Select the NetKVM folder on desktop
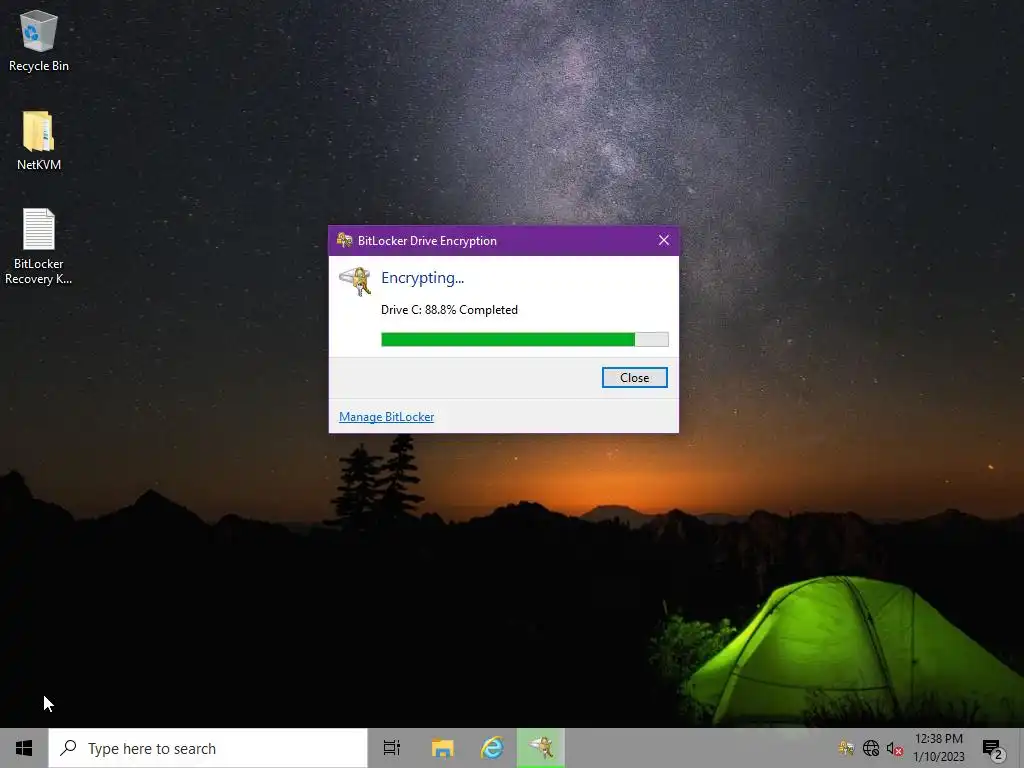This screenshot has height=768, width=1024. (x=39, y=141)
